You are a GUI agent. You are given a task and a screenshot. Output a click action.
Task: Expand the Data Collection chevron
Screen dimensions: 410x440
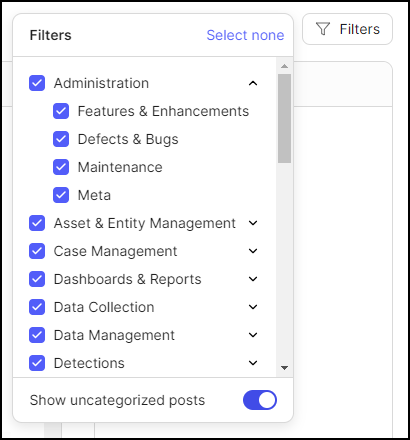point(253,307)
